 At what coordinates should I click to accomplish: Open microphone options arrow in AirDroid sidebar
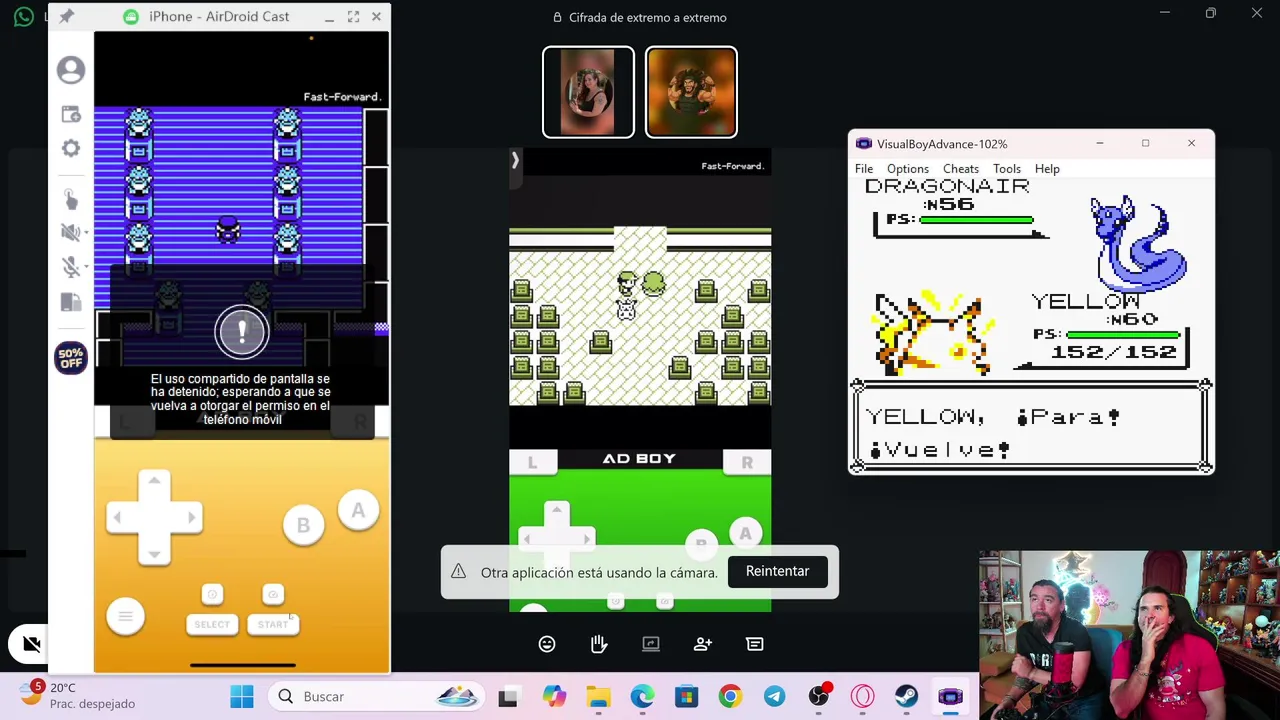pyautogui.click(x=86, y=268)
